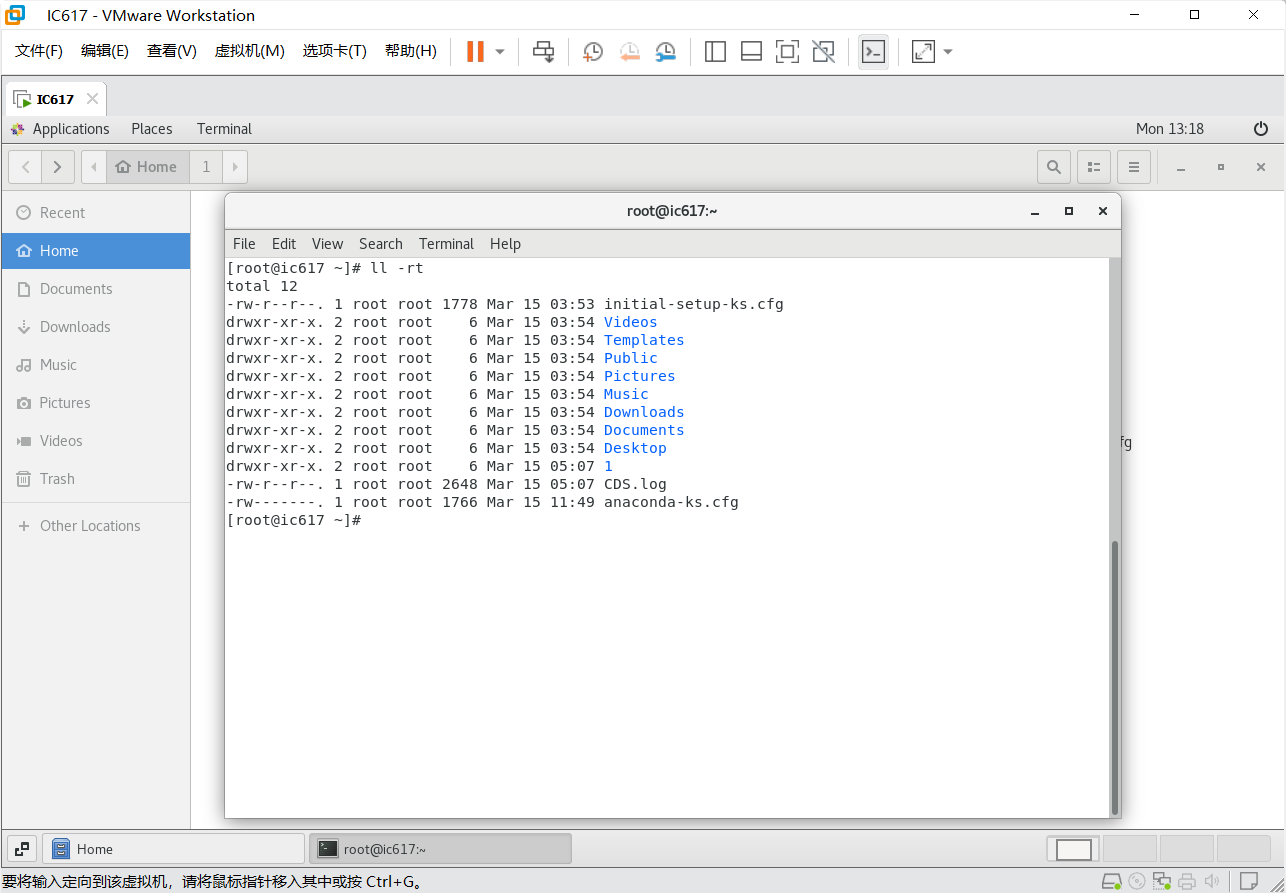Switch to root@ic617 terminal in taskbar
Screen dimensions: 1286x893
coord(440,849)
